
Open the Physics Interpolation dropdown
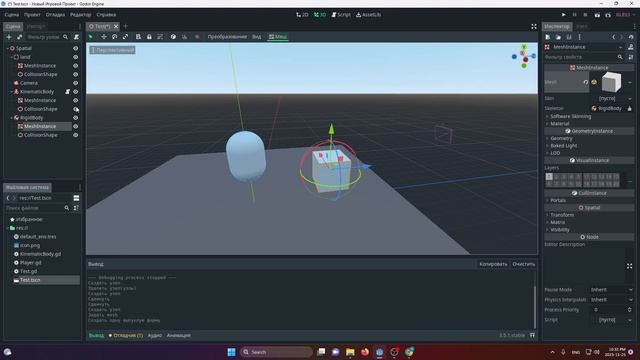pyautogui.click(x=611, y=300)
